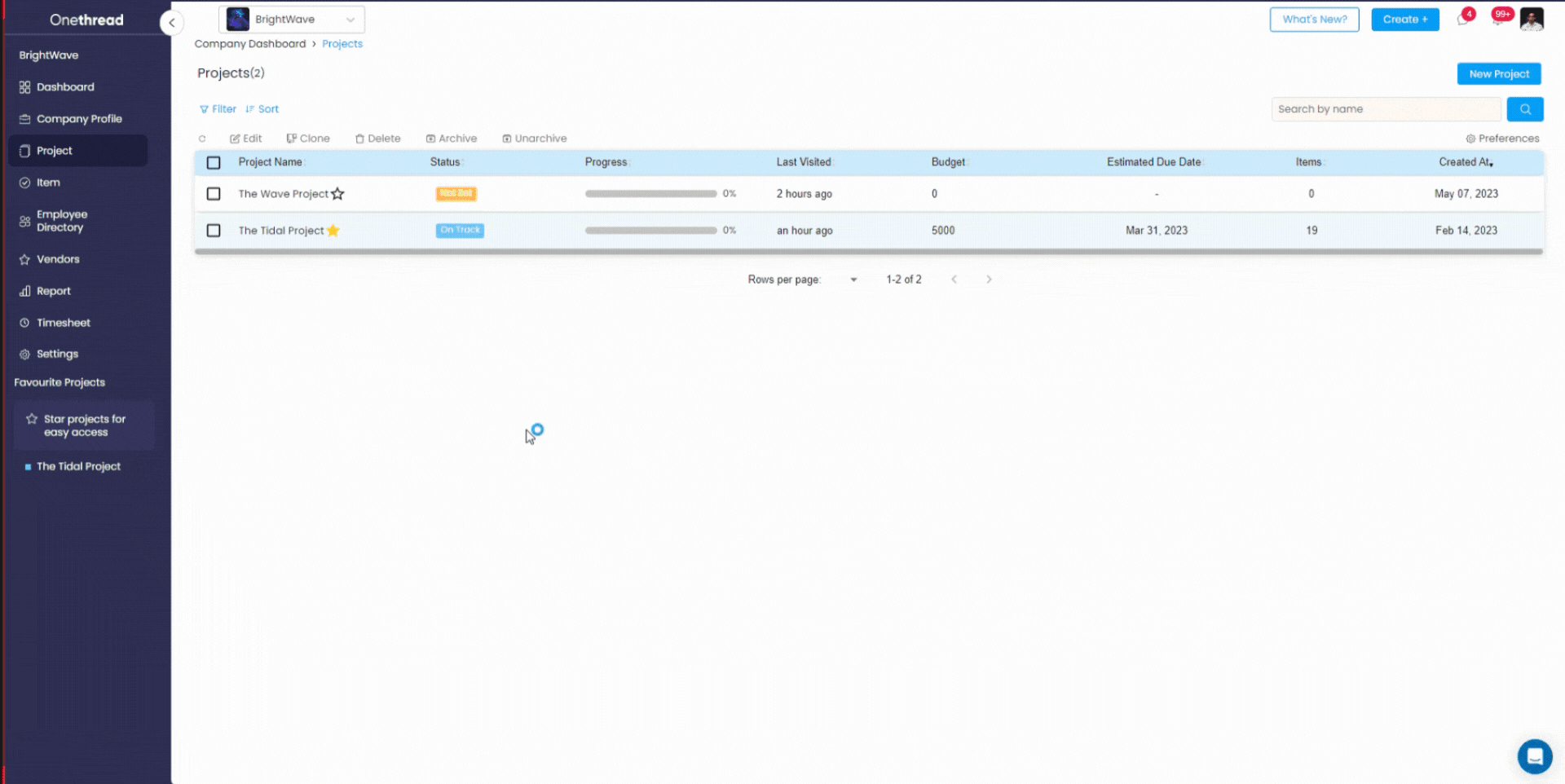Click the New Project button

1498,74
